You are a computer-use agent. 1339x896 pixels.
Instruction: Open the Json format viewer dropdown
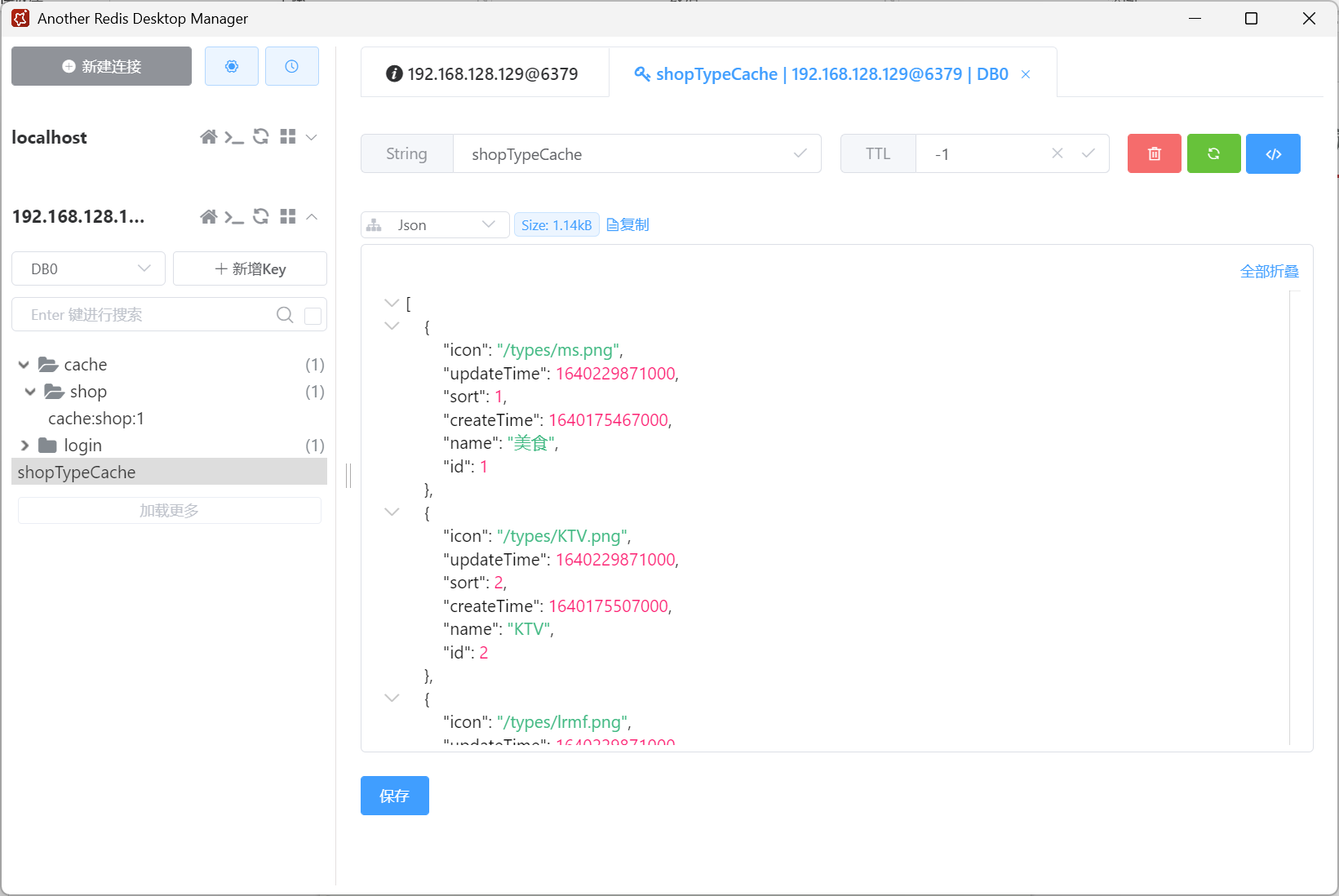point(435,225)
